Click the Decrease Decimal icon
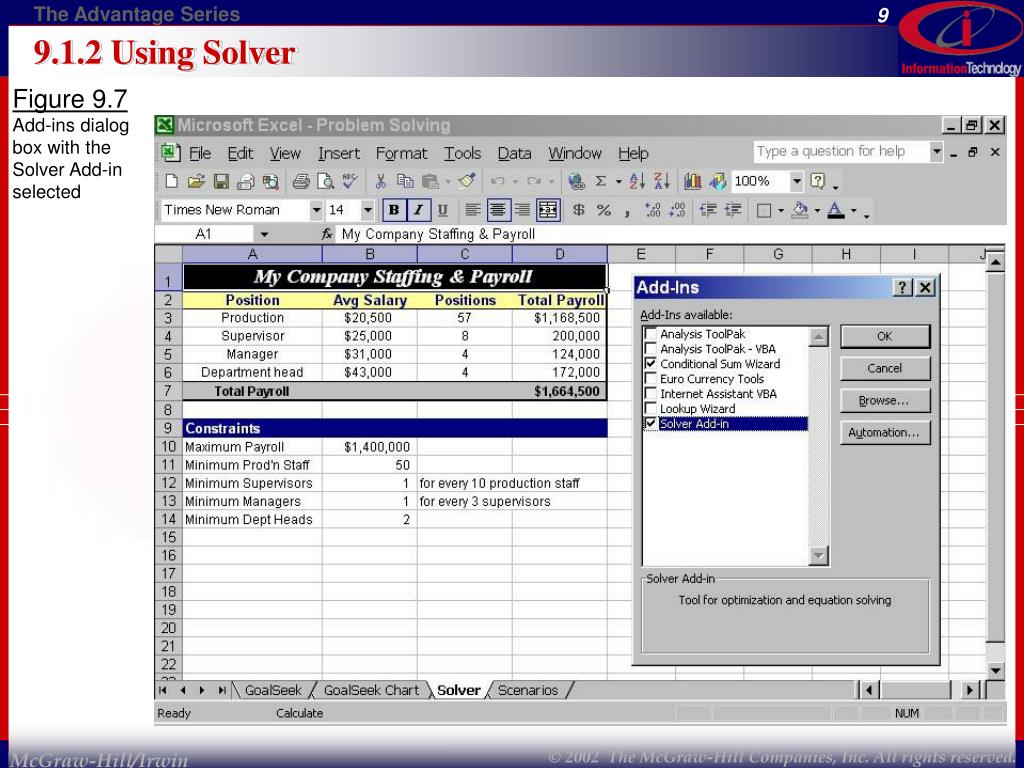Screen dimensions: 1024x768 click(677, 210)
